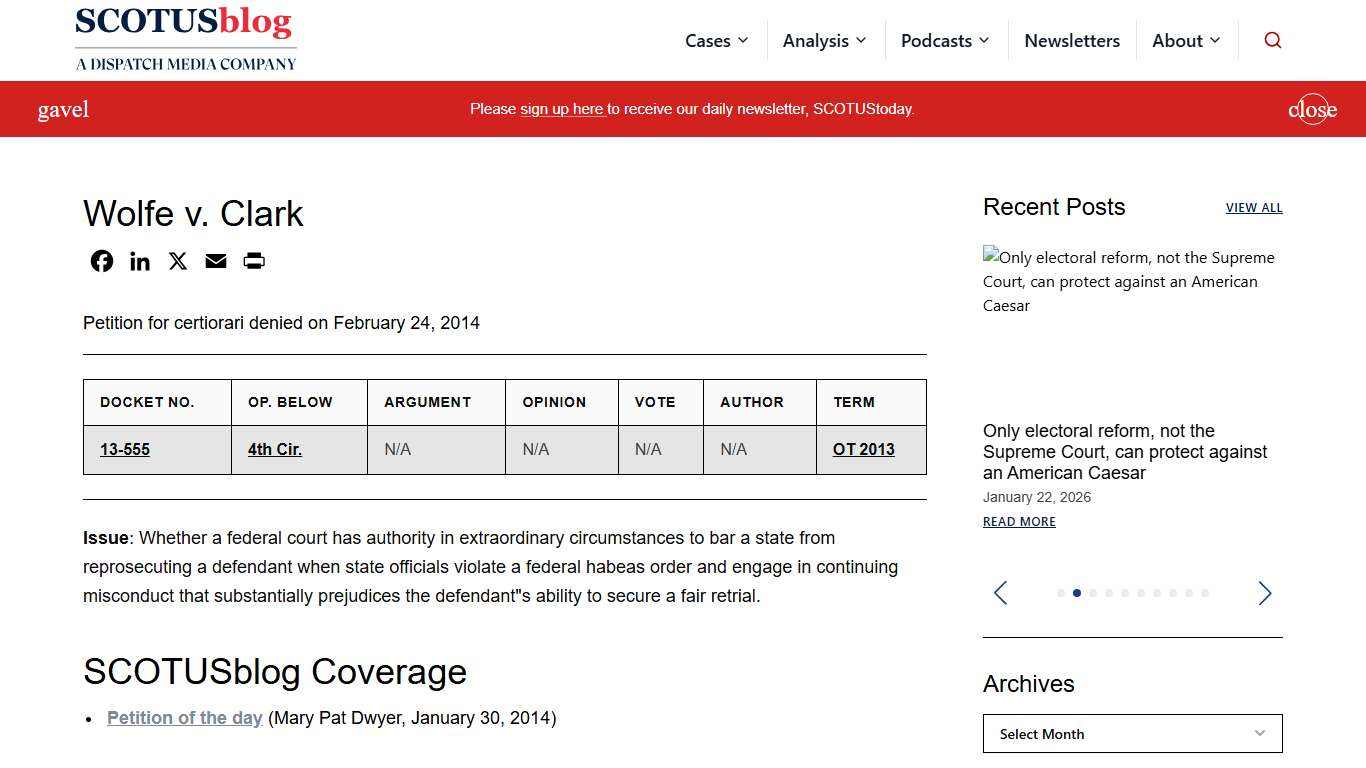This screenshot has height=768, width=1366.
Task: Share the case page on Facebook
Action: tap(102, 261)
